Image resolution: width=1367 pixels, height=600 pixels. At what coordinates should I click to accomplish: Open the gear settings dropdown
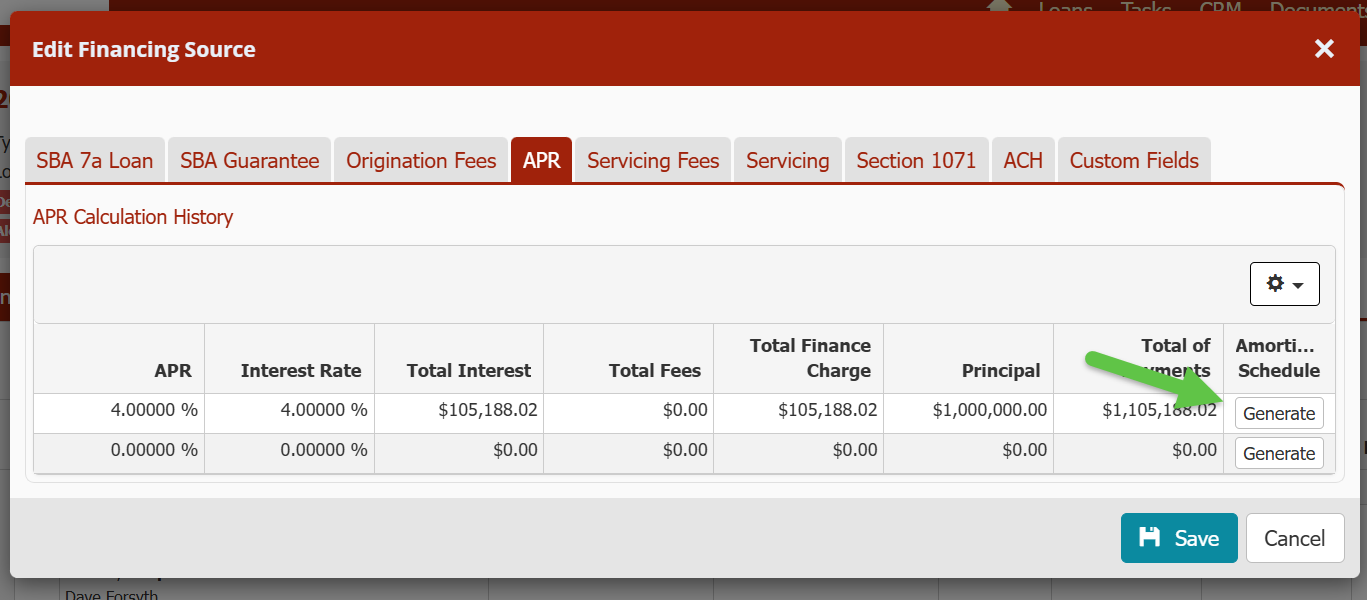[x=1284, y=284]
